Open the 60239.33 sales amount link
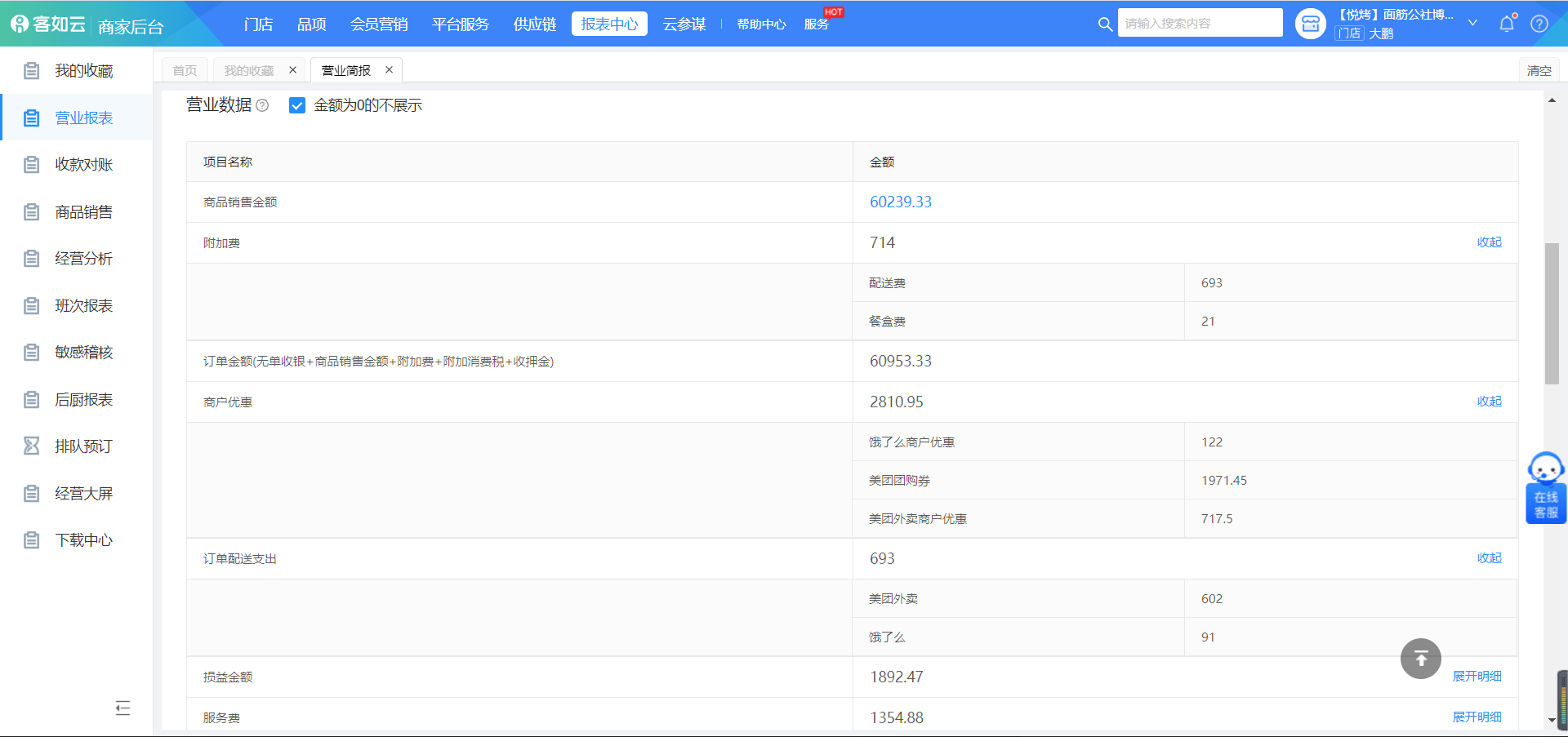 pos(900,202)
